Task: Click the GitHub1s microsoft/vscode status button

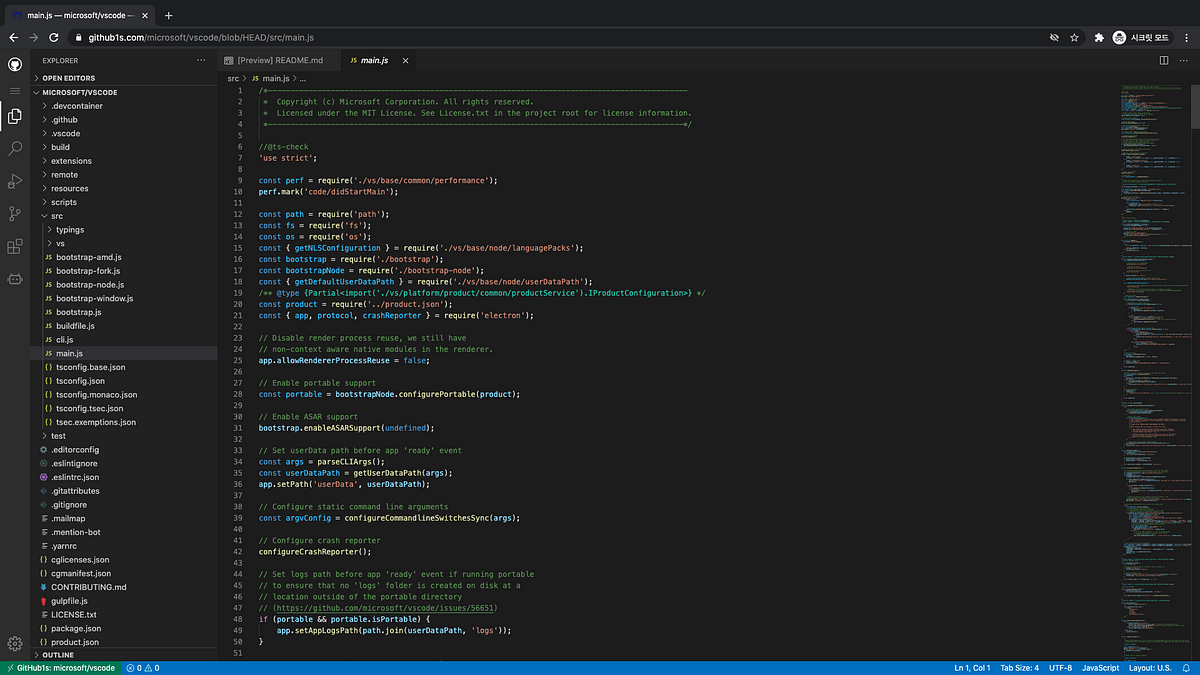Action: tap(60, 668)
